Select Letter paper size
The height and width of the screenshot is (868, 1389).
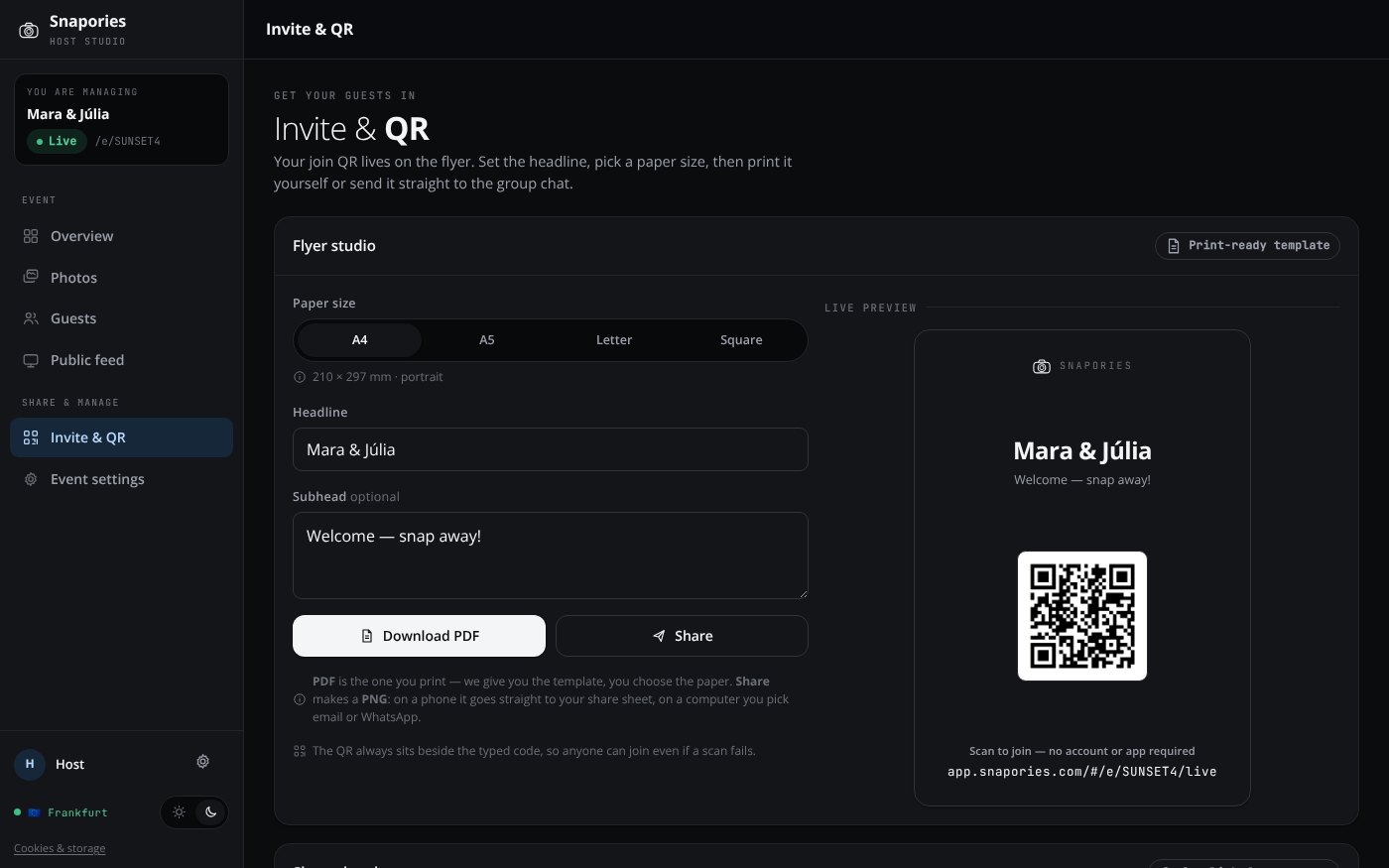coord(613,340)
